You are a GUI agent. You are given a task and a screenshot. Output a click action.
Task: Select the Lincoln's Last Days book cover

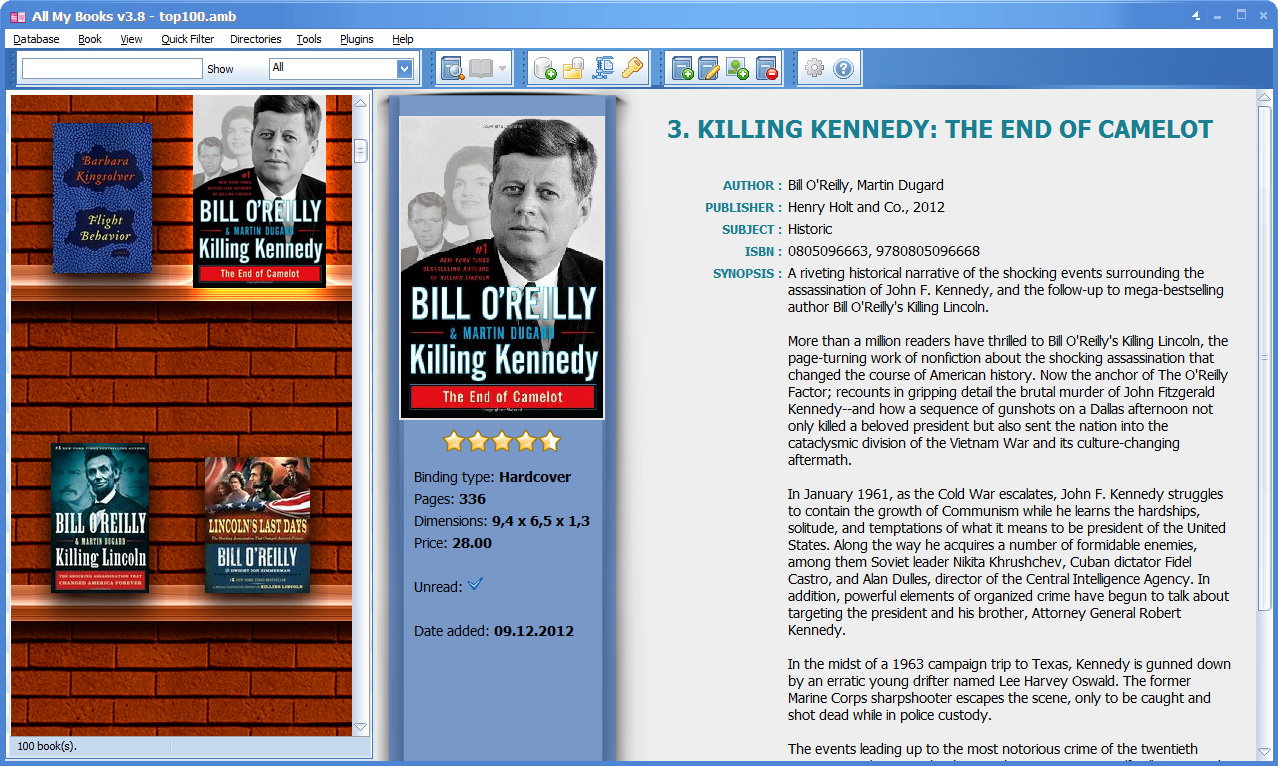tap(257, 524)
